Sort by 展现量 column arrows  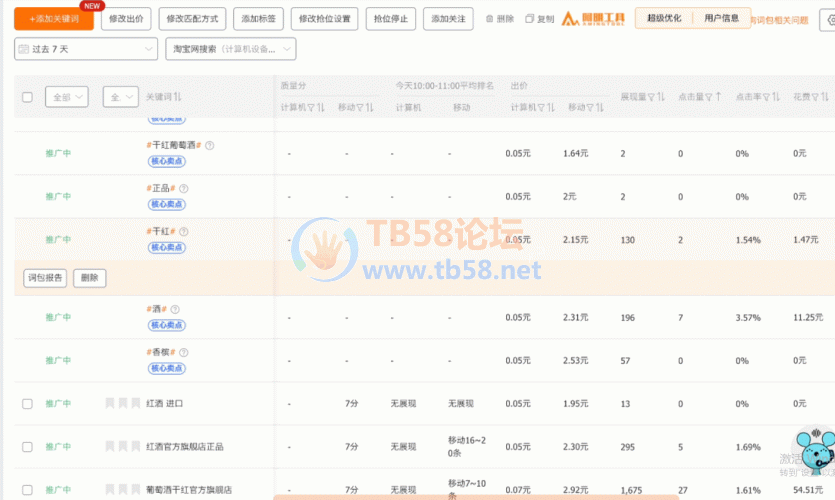661,97
